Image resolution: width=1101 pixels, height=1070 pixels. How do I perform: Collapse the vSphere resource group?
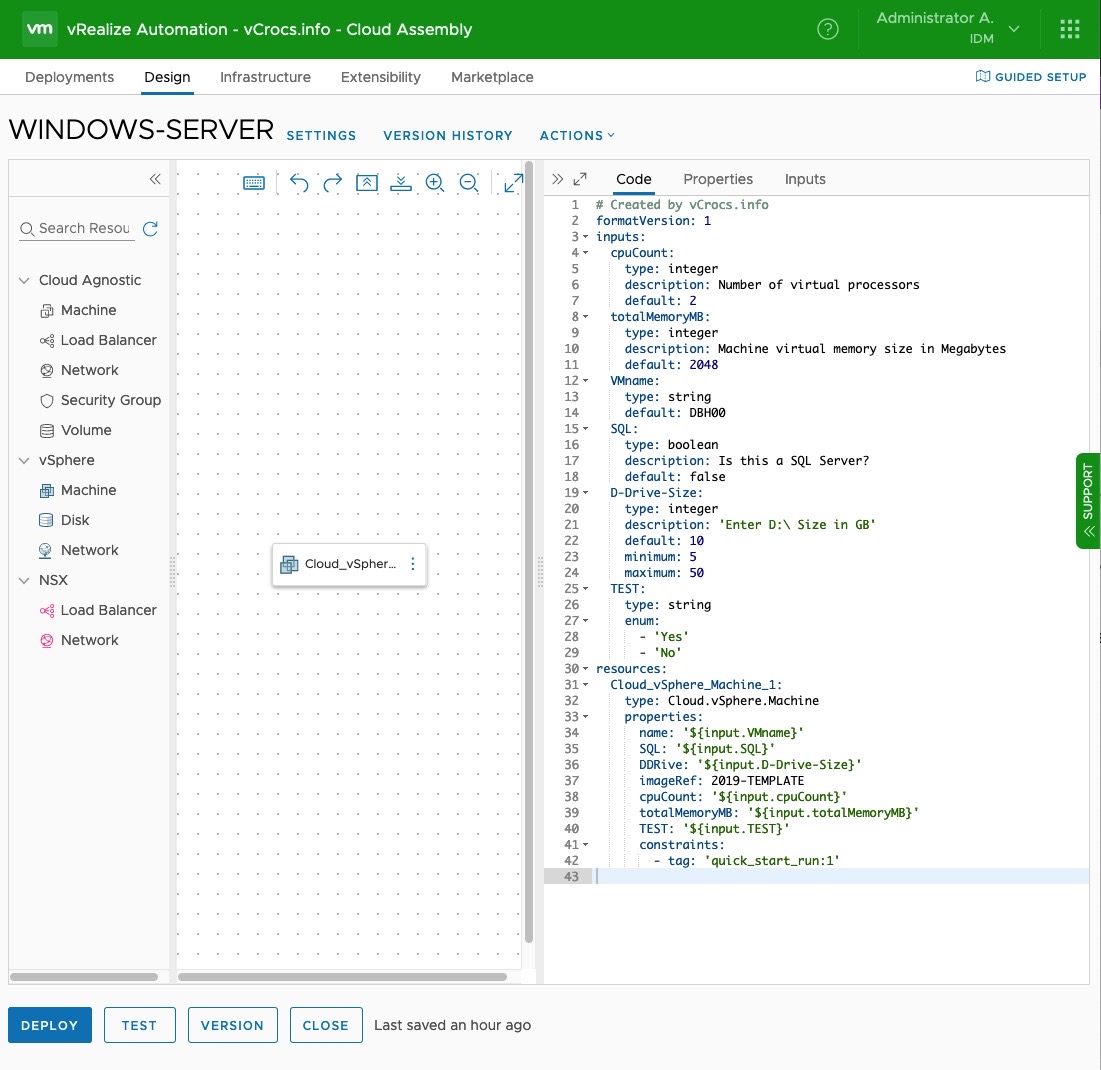coord(25,461)
